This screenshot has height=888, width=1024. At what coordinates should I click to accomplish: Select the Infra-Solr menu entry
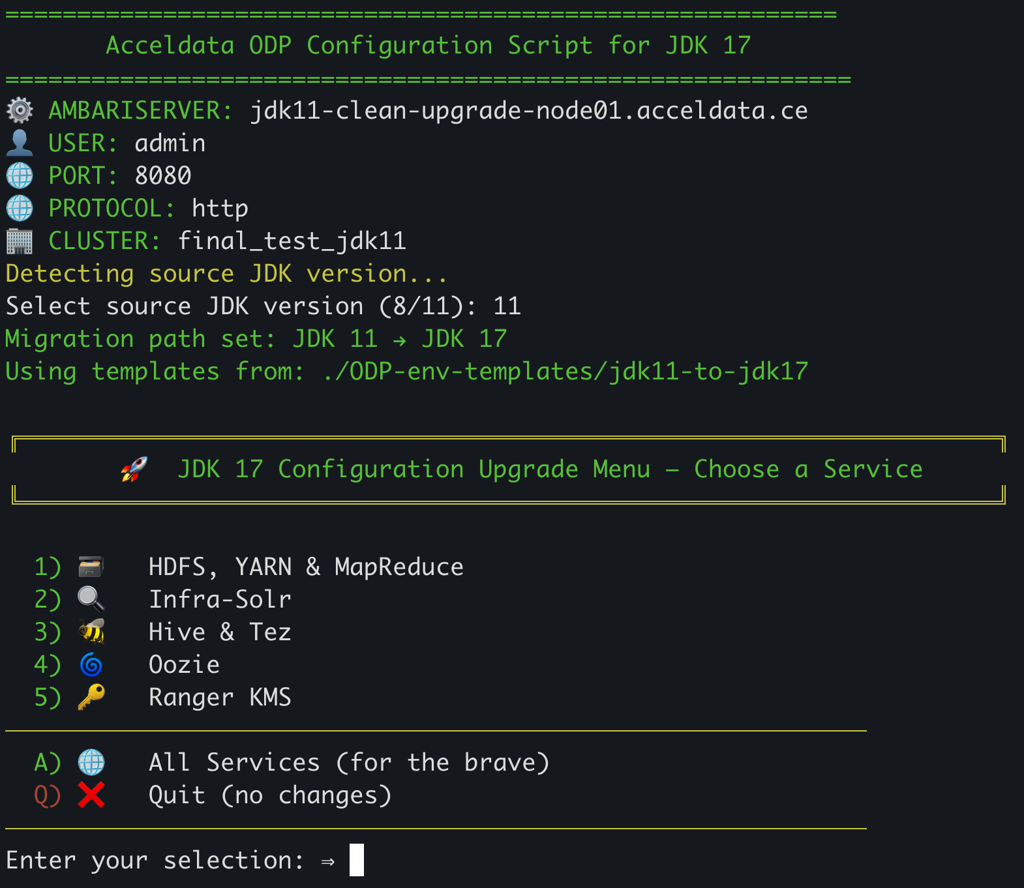(219, 600)
